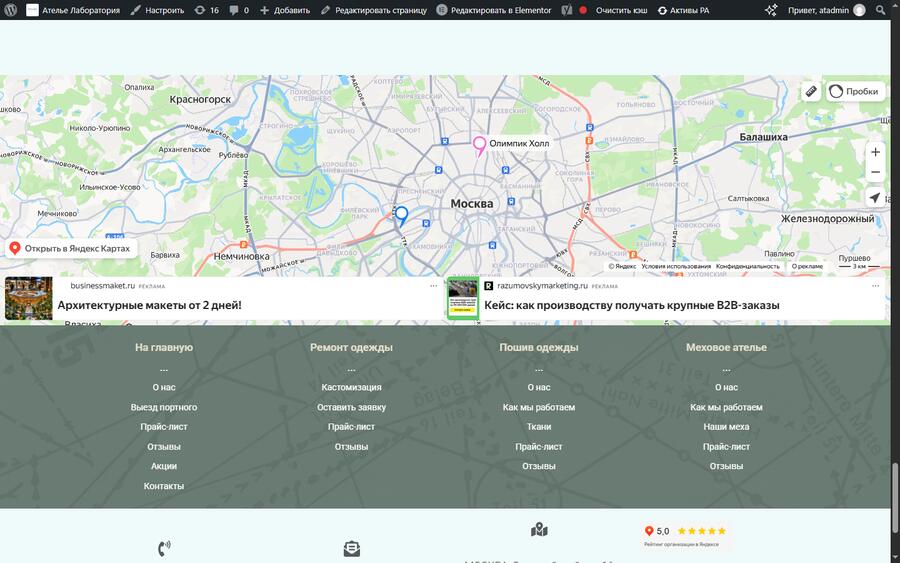Image resolution: width=900 pixels, height=563 pixels.
Task: Open the Ателье Лаборатория site menu
Action: [73, 10]
